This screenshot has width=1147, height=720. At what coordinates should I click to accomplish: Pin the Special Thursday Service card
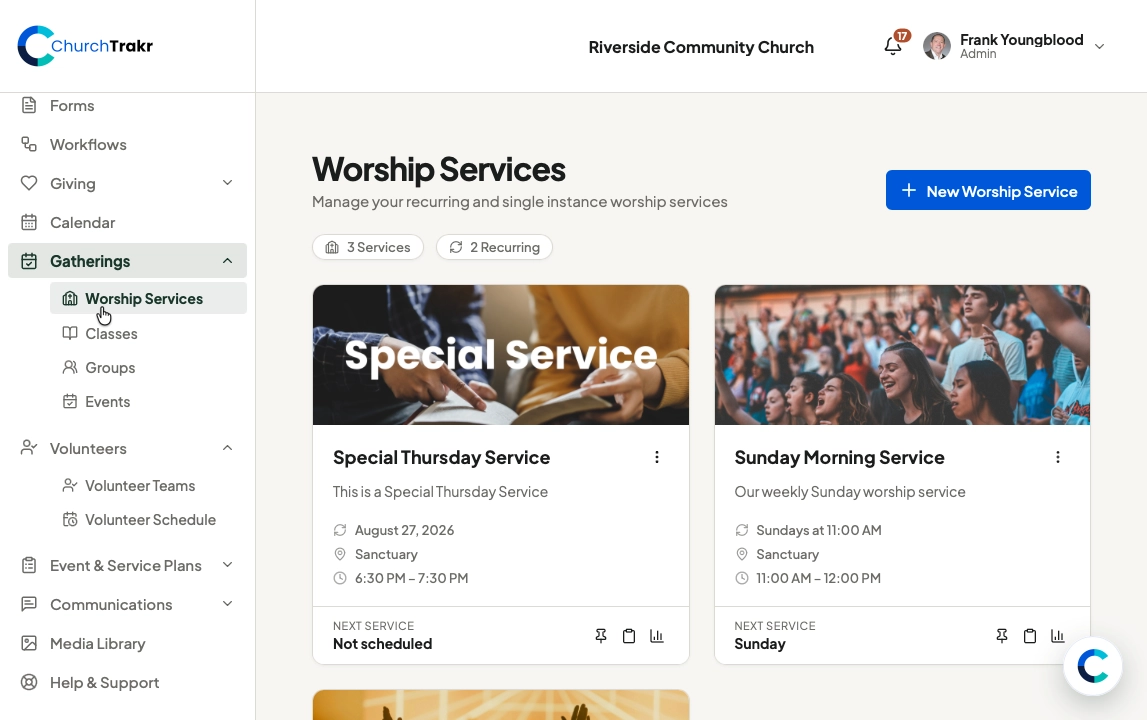pos(601,636)
